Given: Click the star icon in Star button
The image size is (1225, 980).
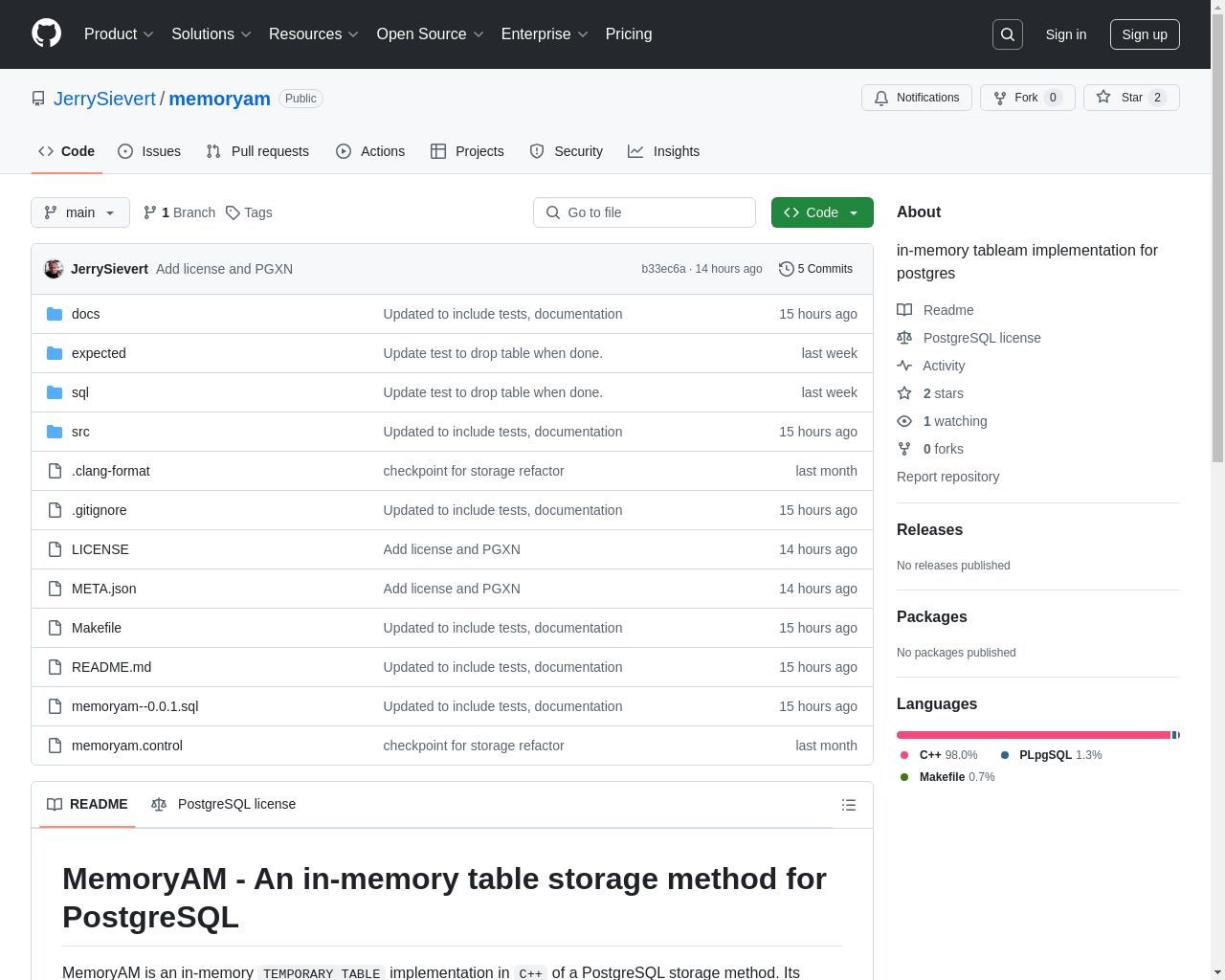Looking at the screenshot, I should click(x=1103, y=97).
